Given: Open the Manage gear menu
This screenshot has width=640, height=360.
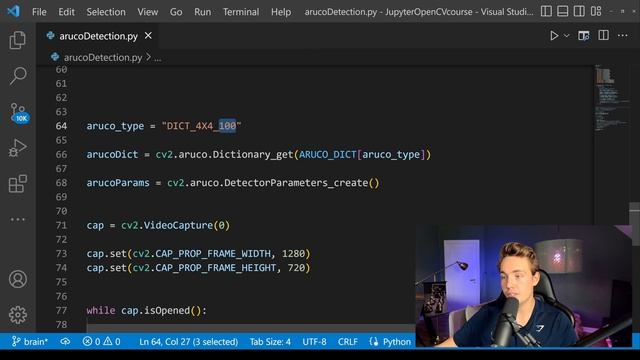Looking at the screenshot, I should (18, 315).
